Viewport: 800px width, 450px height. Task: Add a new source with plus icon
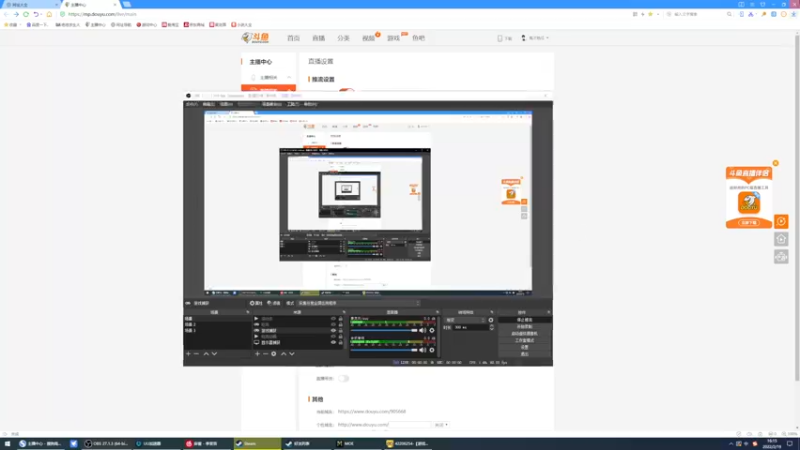coord(257,354)
